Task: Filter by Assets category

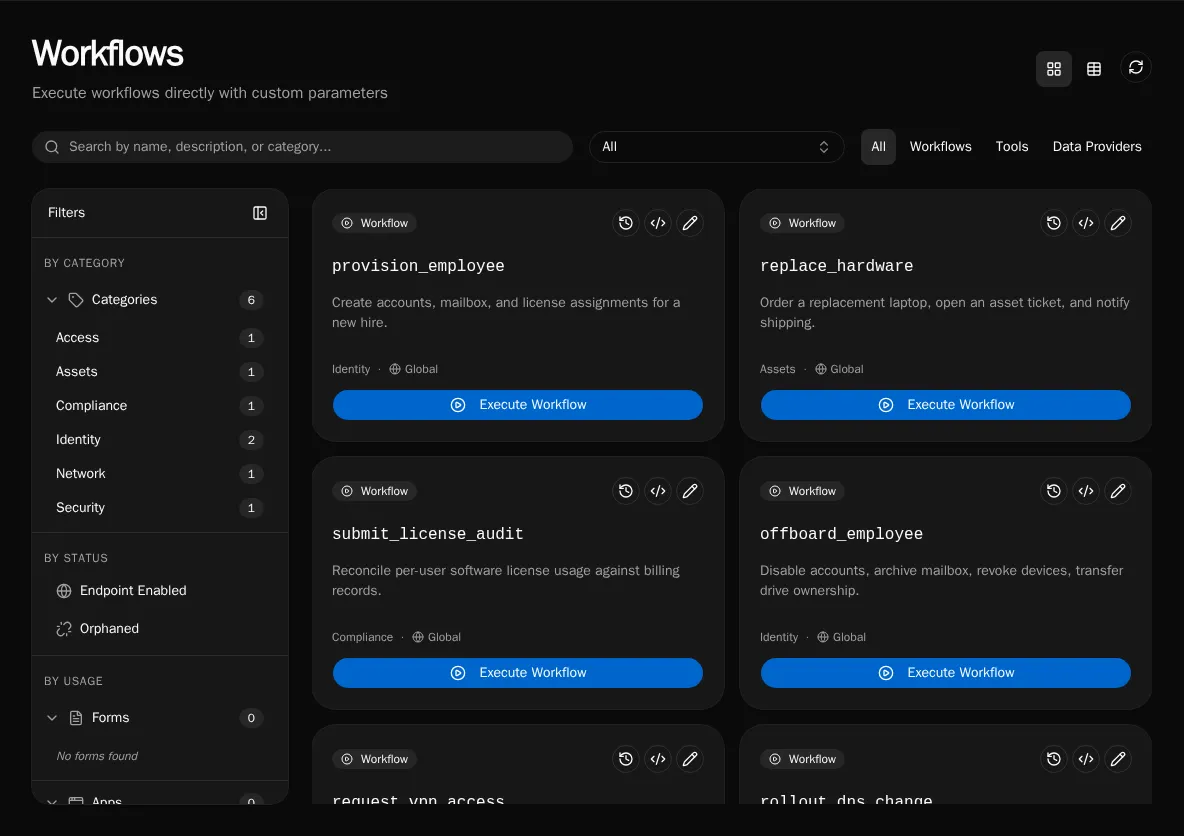Action: click(x=159, y=372)
